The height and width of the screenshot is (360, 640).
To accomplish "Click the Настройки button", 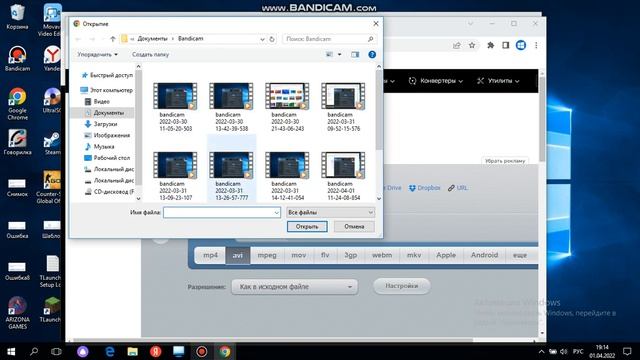I will click(402, 286).
